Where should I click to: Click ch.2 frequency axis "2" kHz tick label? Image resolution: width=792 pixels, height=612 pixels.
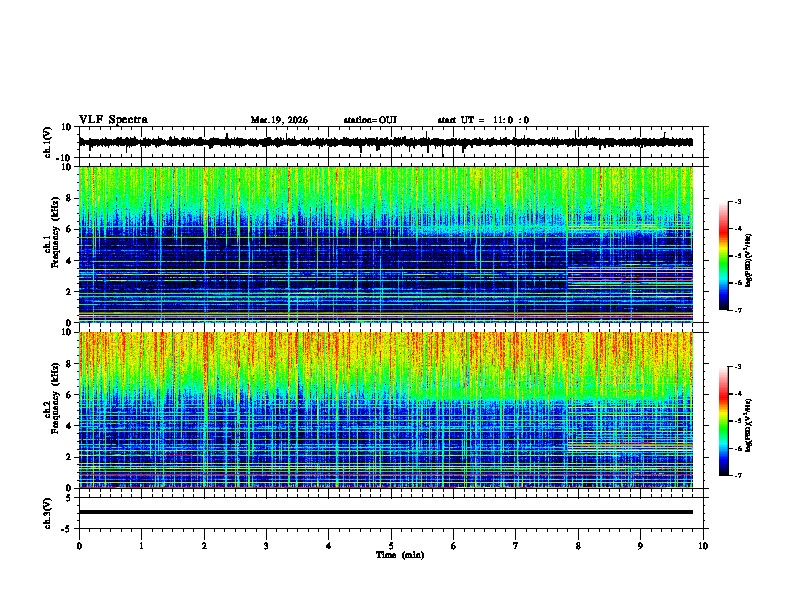[69, 457]
